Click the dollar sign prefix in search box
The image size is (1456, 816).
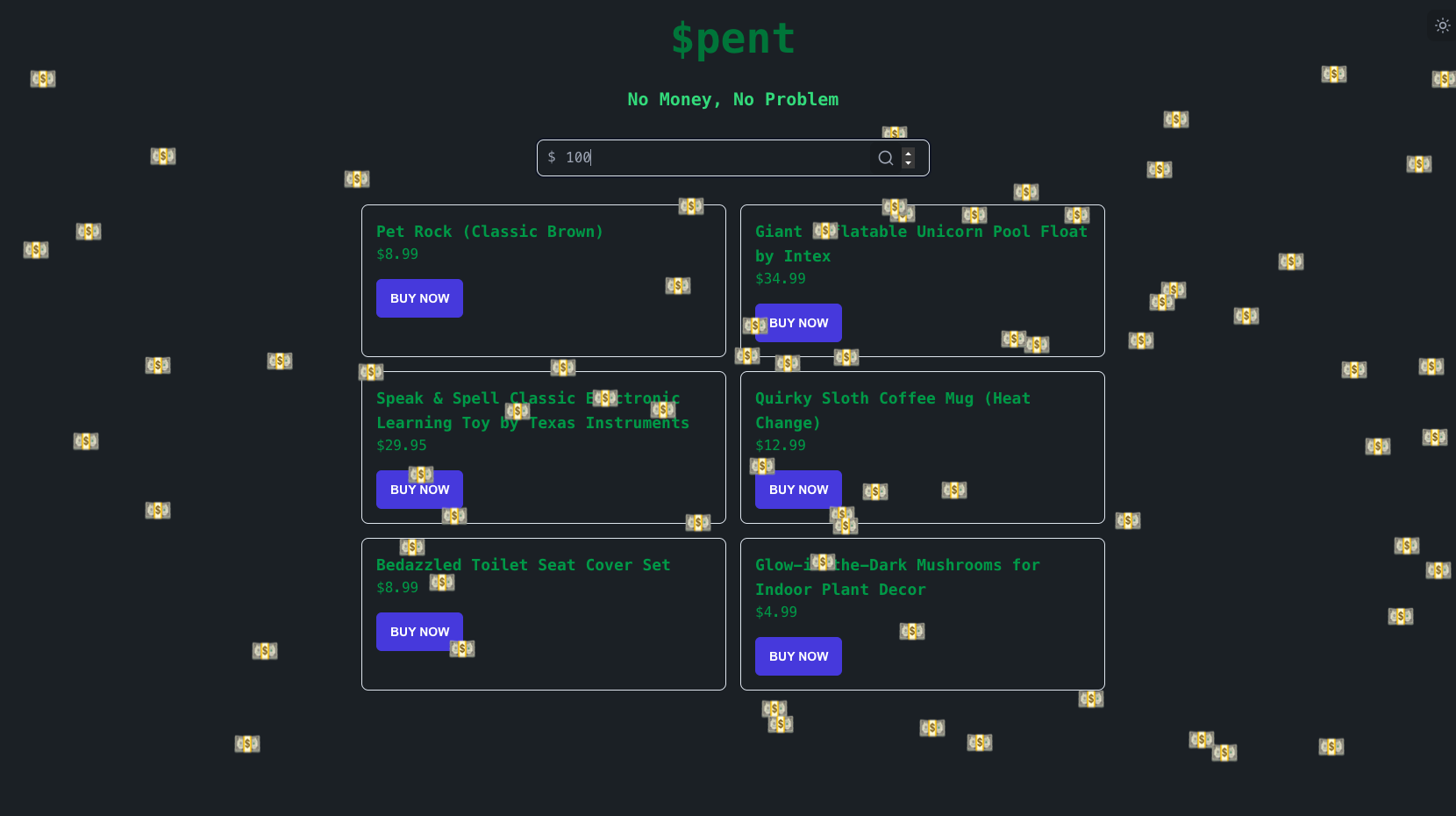coord(552,157)
